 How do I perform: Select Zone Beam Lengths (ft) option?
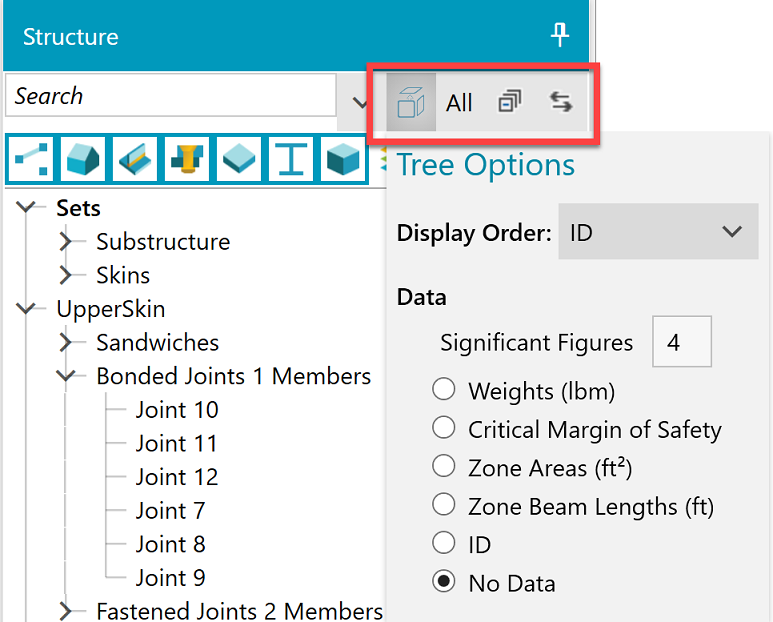click(x=444, y=504)
